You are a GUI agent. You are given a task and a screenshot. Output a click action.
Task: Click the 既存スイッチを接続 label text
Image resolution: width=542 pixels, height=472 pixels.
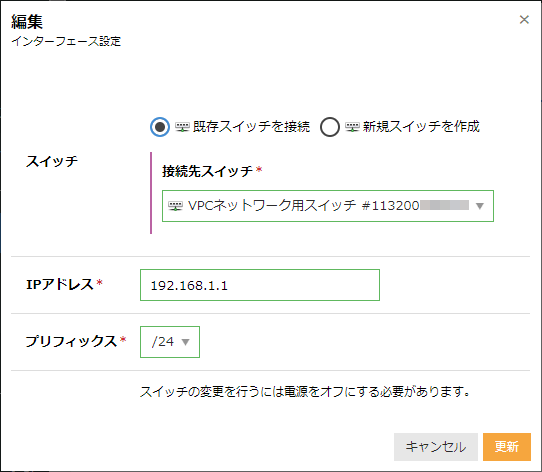(251, 127)
